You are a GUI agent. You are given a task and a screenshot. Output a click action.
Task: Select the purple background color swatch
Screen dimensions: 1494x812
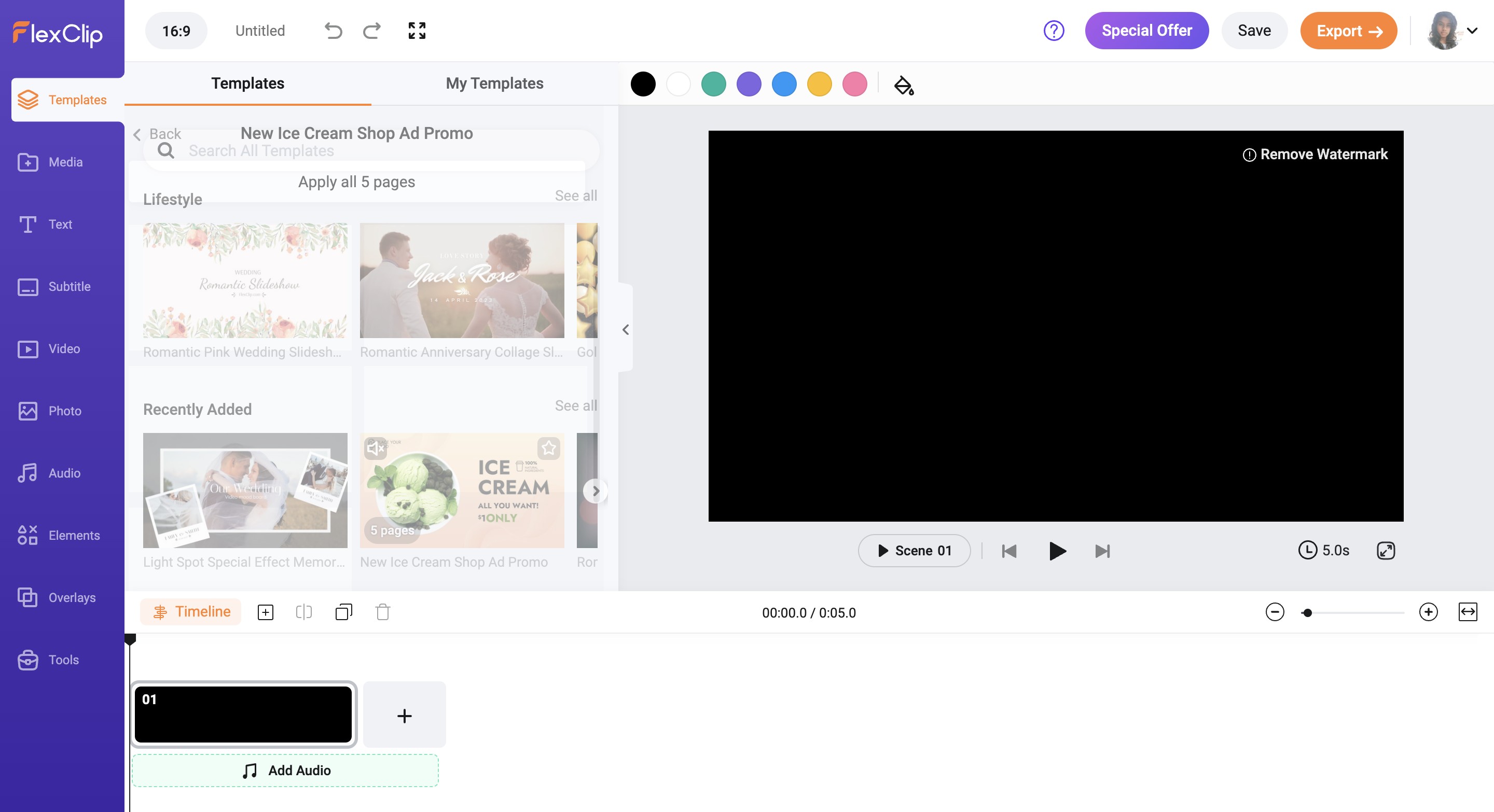tap(748, 85)
